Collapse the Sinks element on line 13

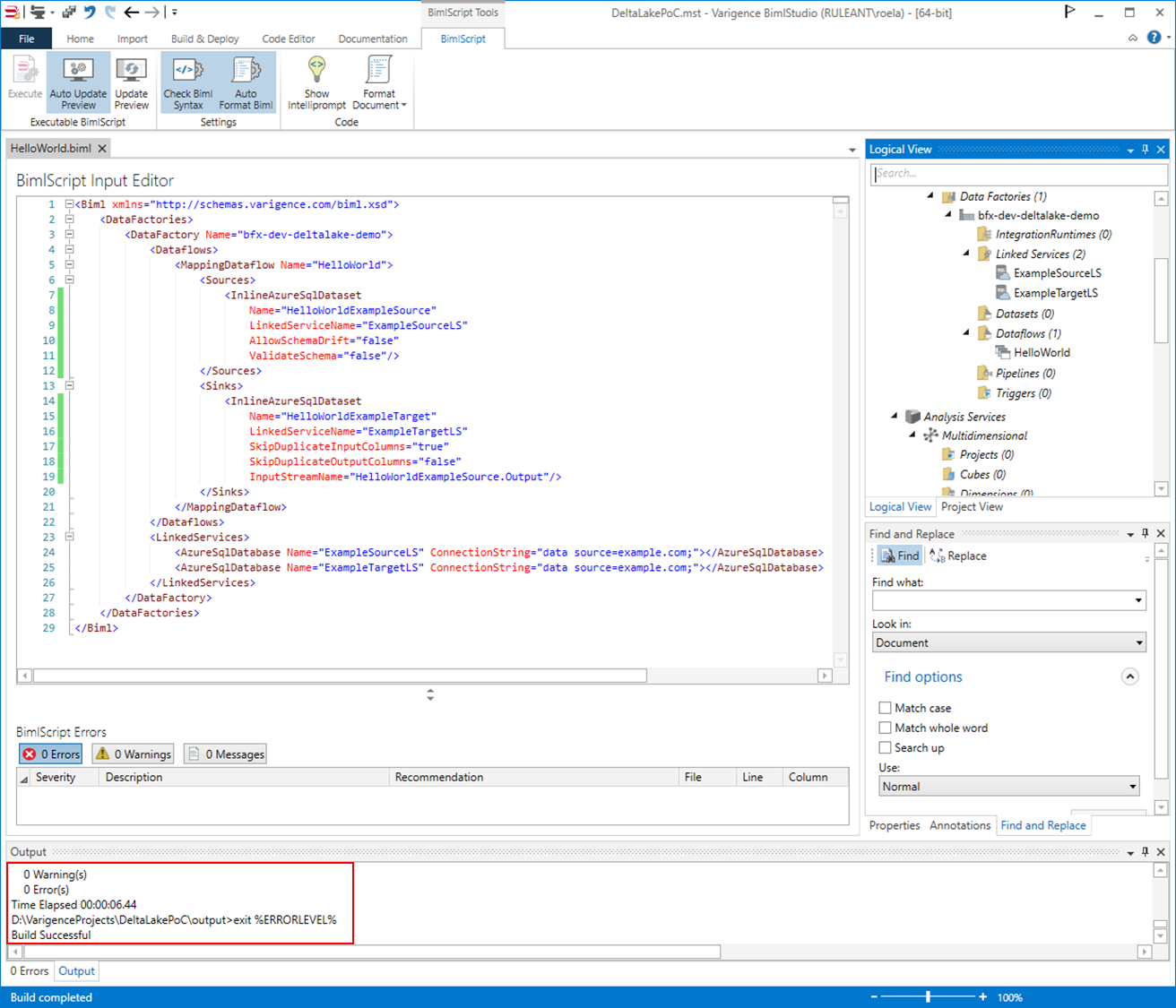point(69,385)
